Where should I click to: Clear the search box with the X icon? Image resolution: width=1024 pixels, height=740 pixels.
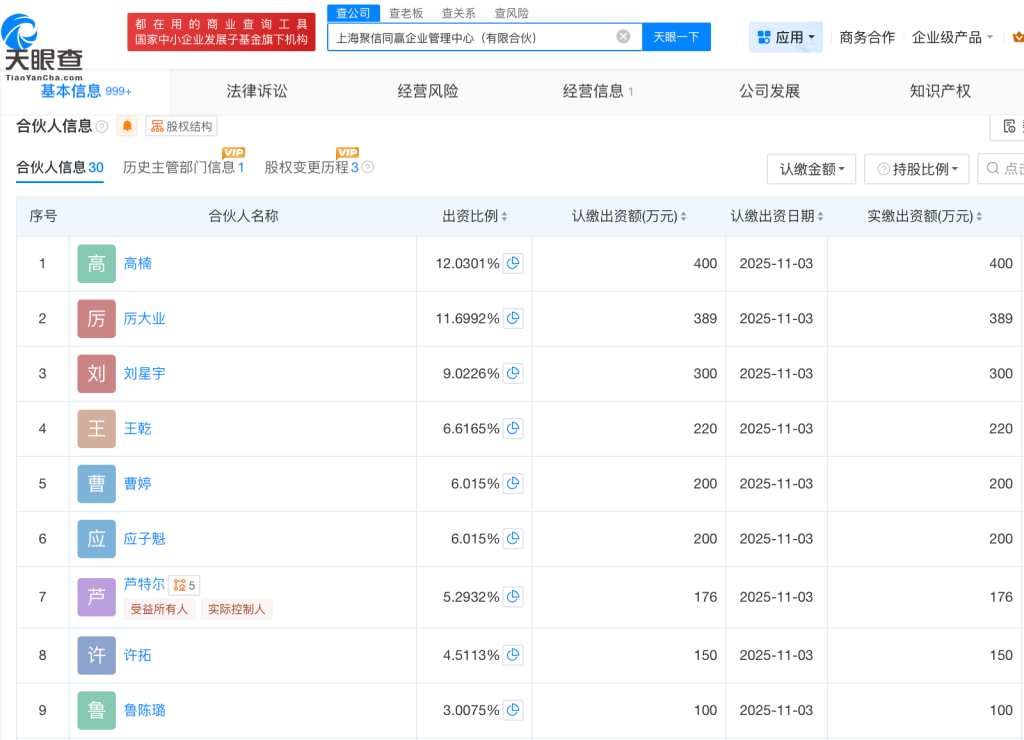pos(623,37)
